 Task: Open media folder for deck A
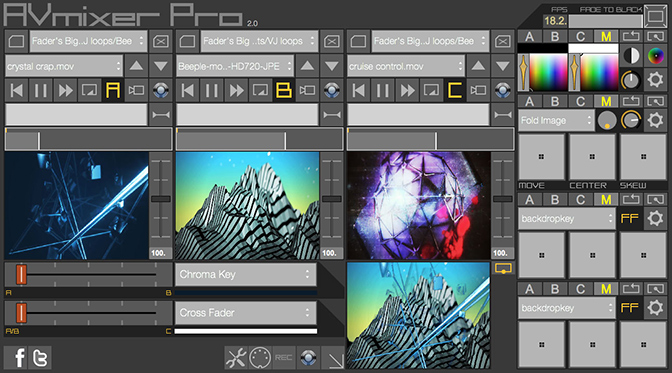(x=16, y=41)
